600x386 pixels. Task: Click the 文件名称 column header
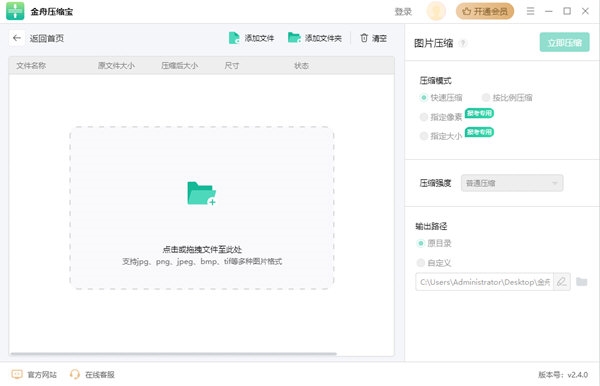tap(31, 65)
